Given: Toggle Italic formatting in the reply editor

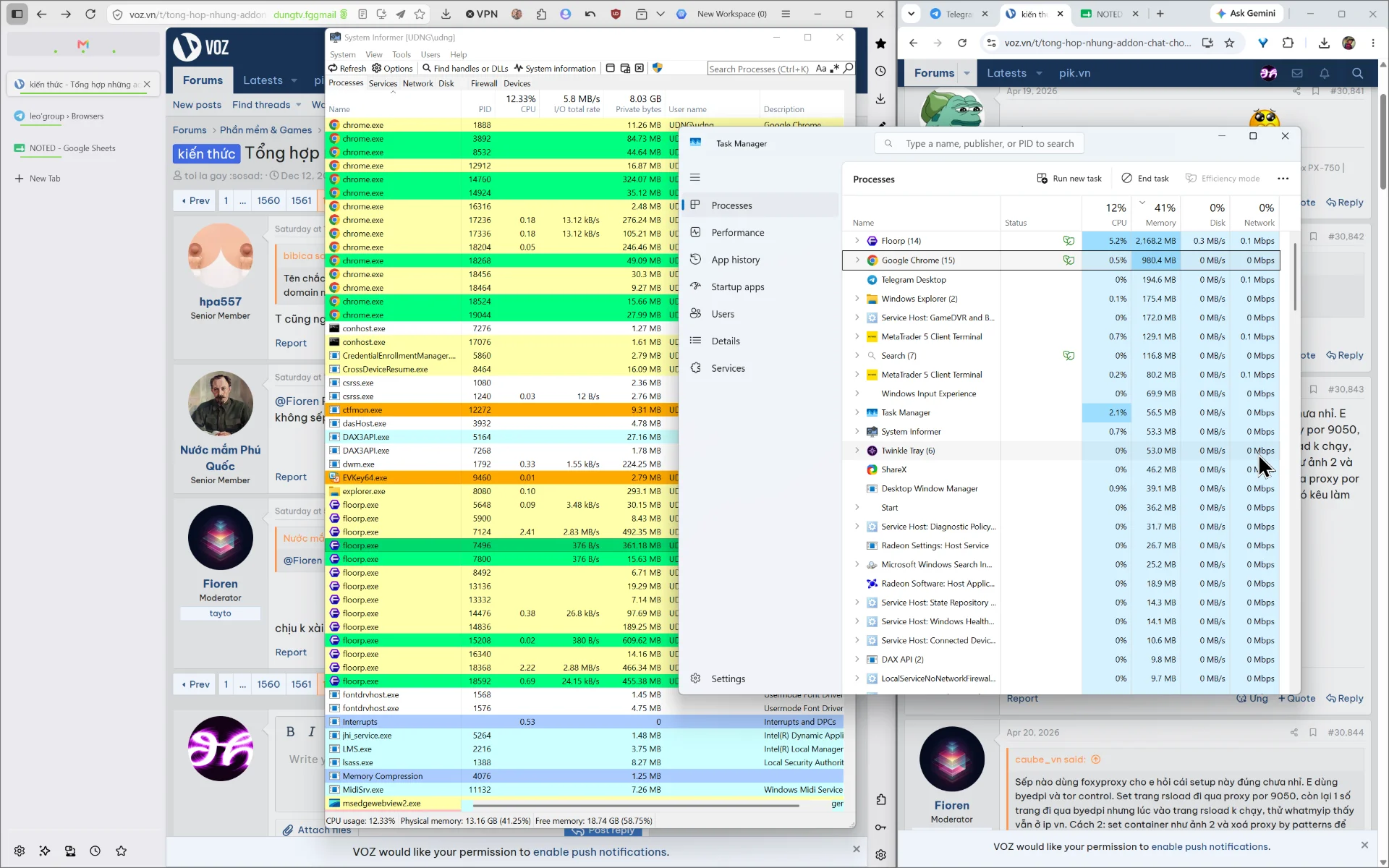Looking at the screenshot, I should 312,731.
